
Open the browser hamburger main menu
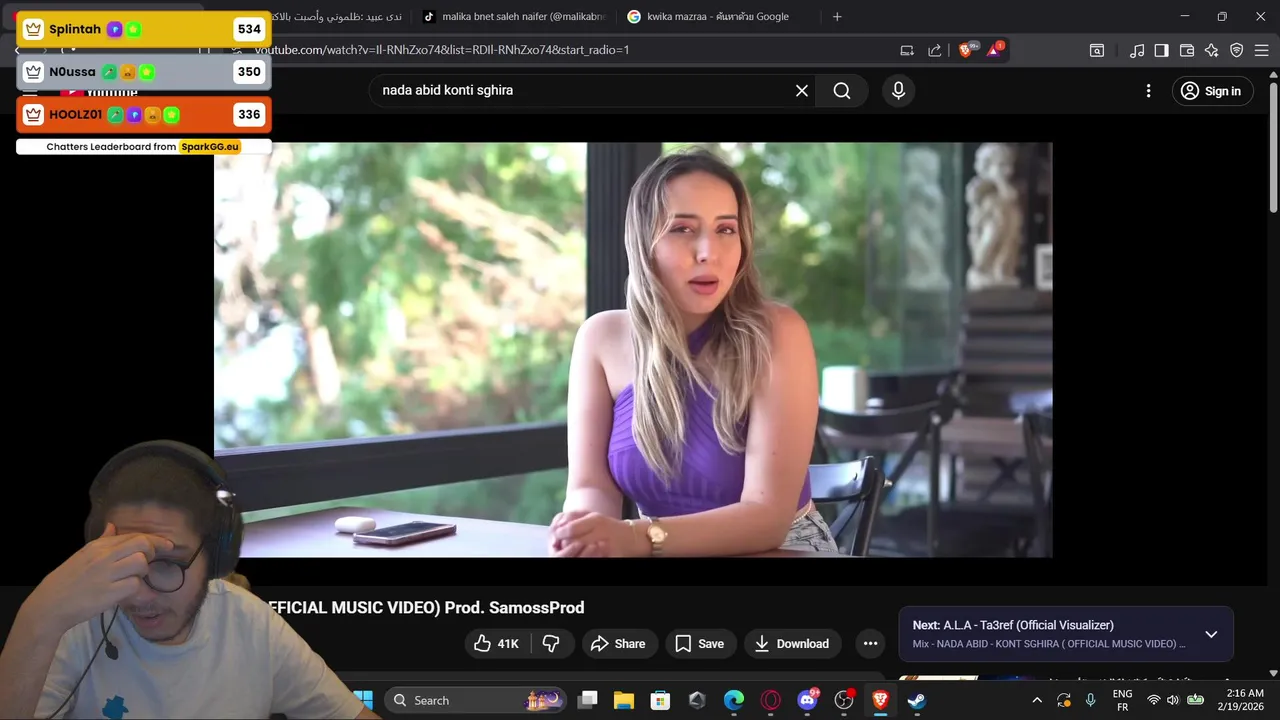1261,50
